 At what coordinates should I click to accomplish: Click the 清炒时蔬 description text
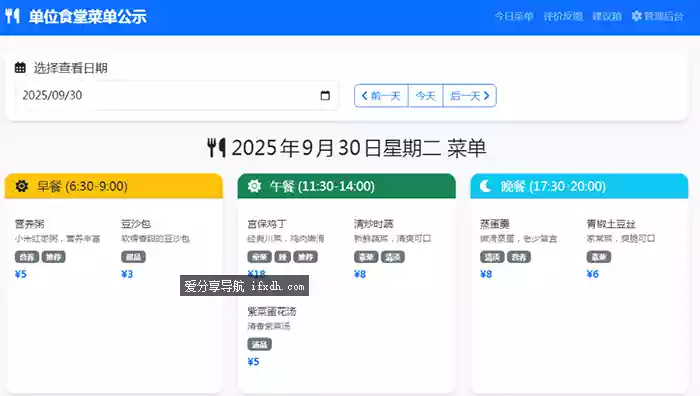[x=392, y=238]
